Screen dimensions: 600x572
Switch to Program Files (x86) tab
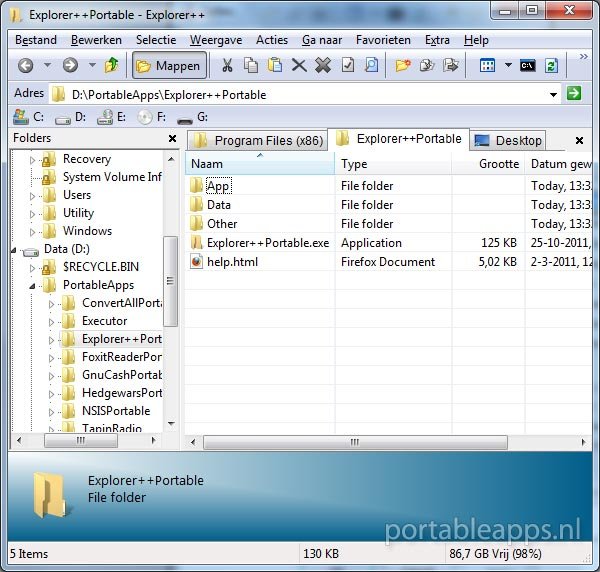click(258, 140)
